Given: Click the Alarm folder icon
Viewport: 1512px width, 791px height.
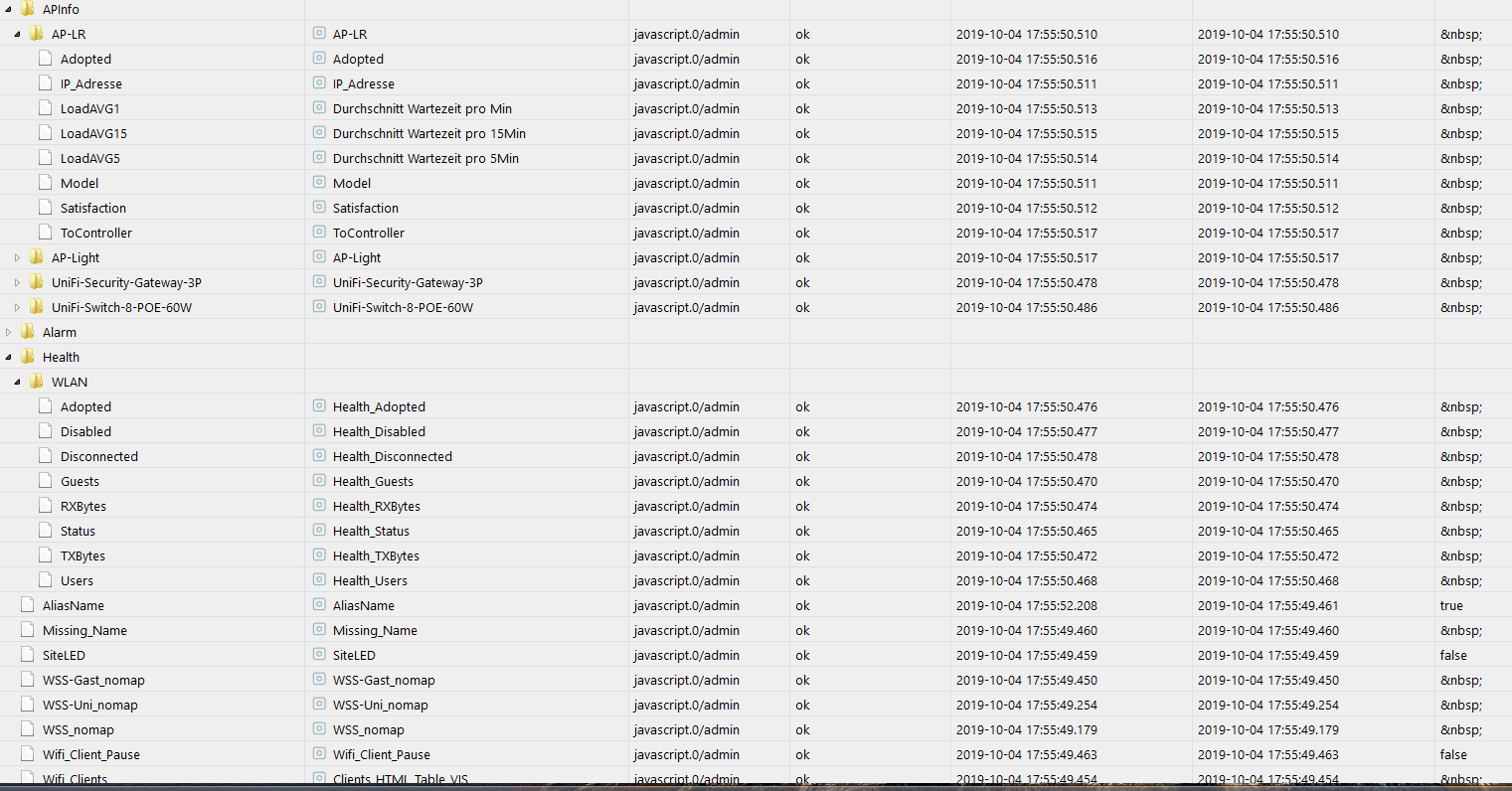Looking at the screenshot, I should click(28, 332).
